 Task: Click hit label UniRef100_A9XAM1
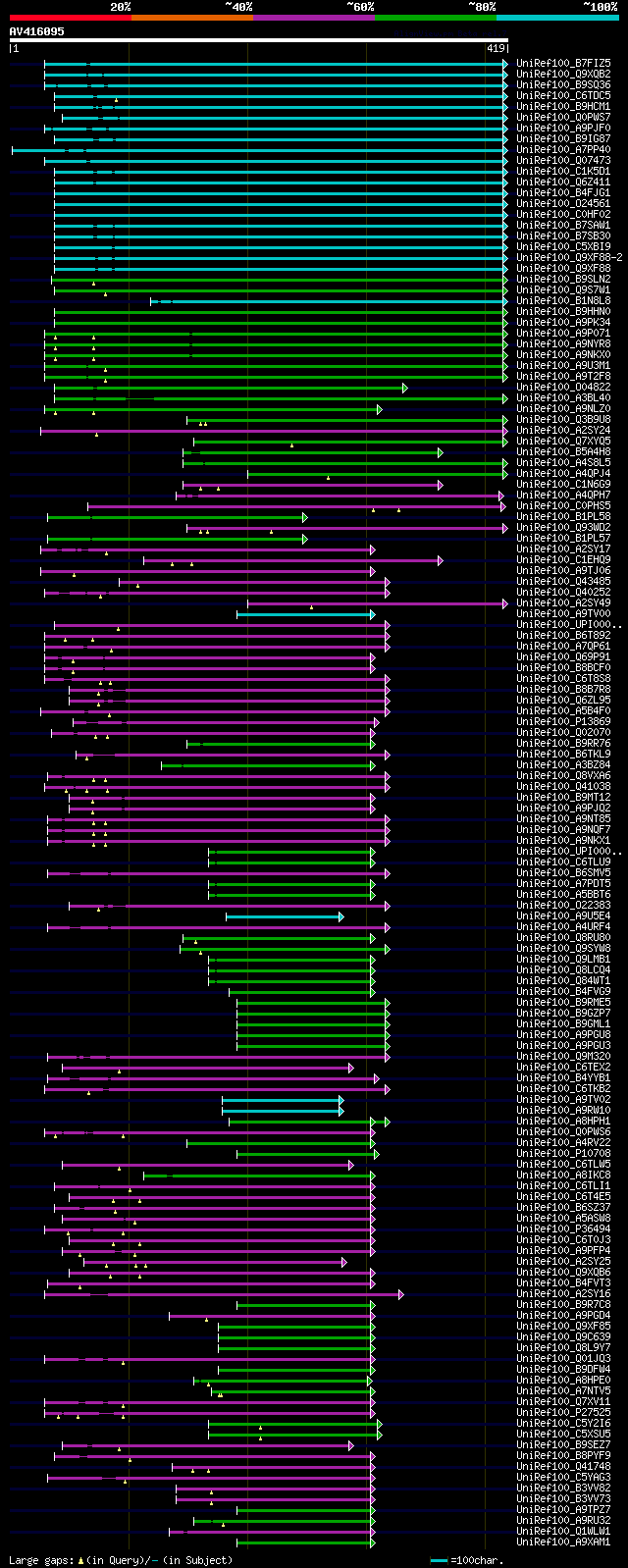[x=563, y=1542]
